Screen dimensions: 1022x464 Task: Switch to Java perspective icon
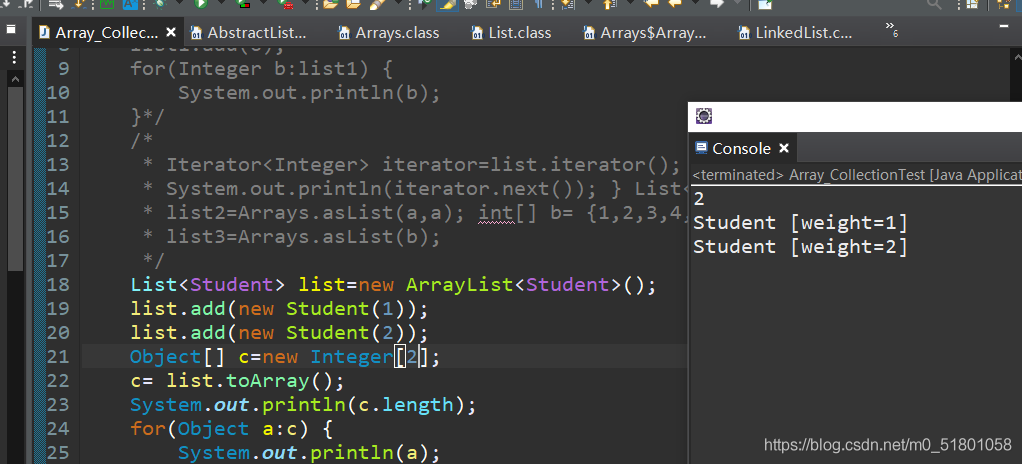(x=1004, y=5)
